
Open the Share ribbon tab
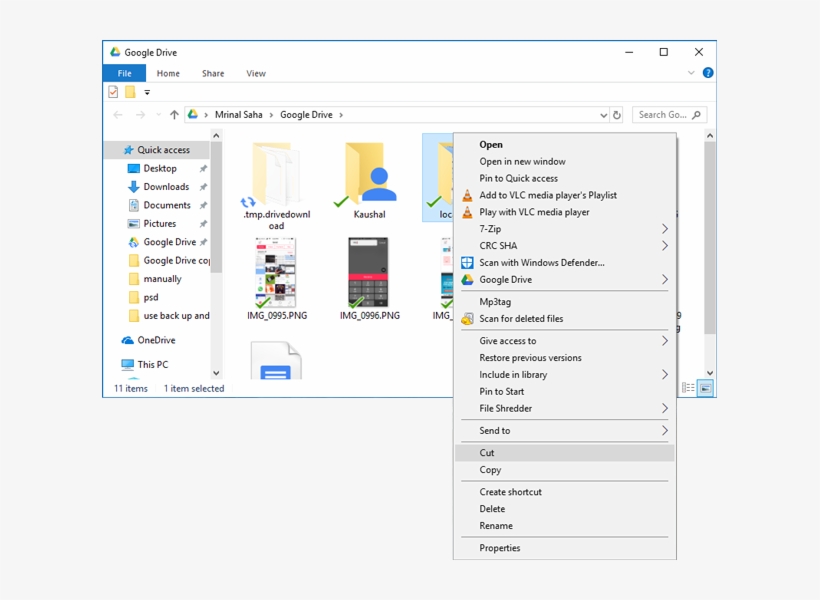click(213, 73)
